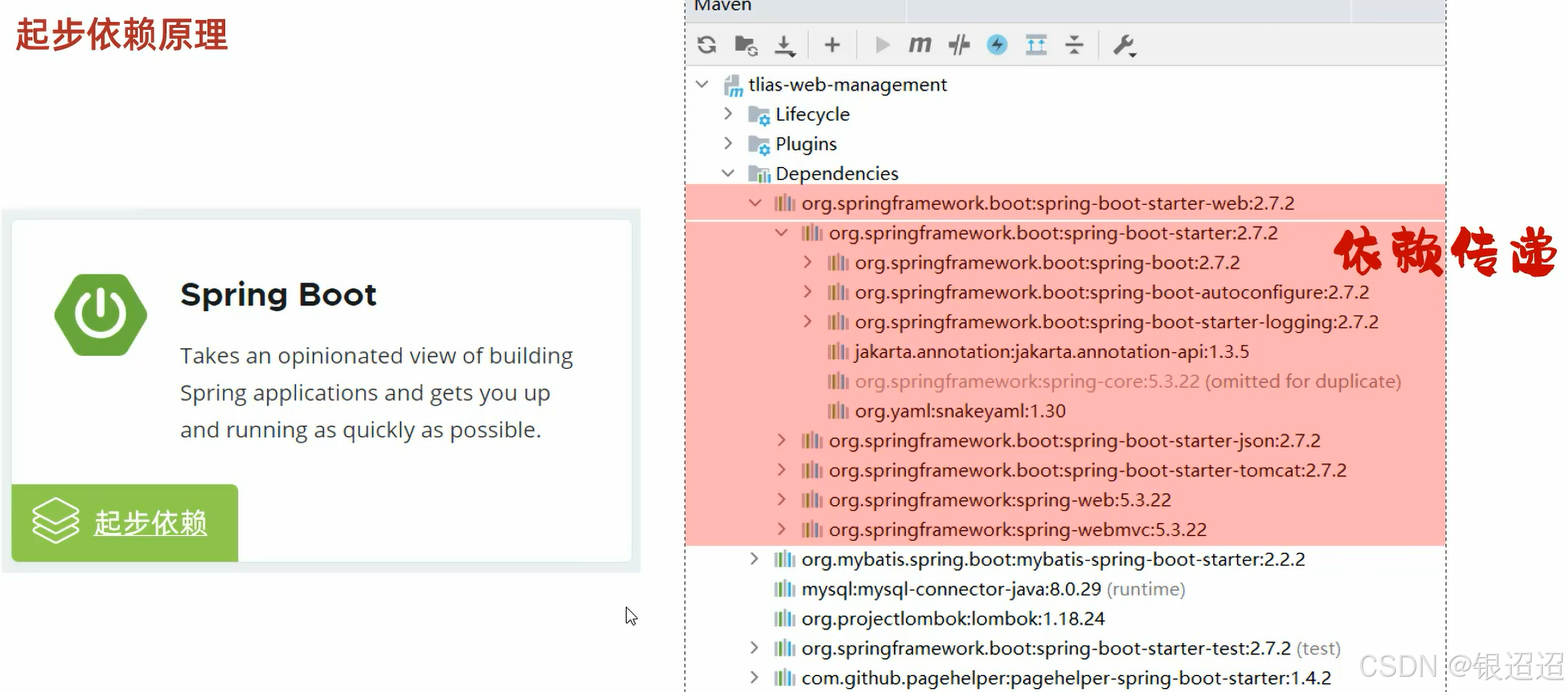
Task: Click the stacked layers icon beside 起步依赖
Action: [x=56, y=521]
